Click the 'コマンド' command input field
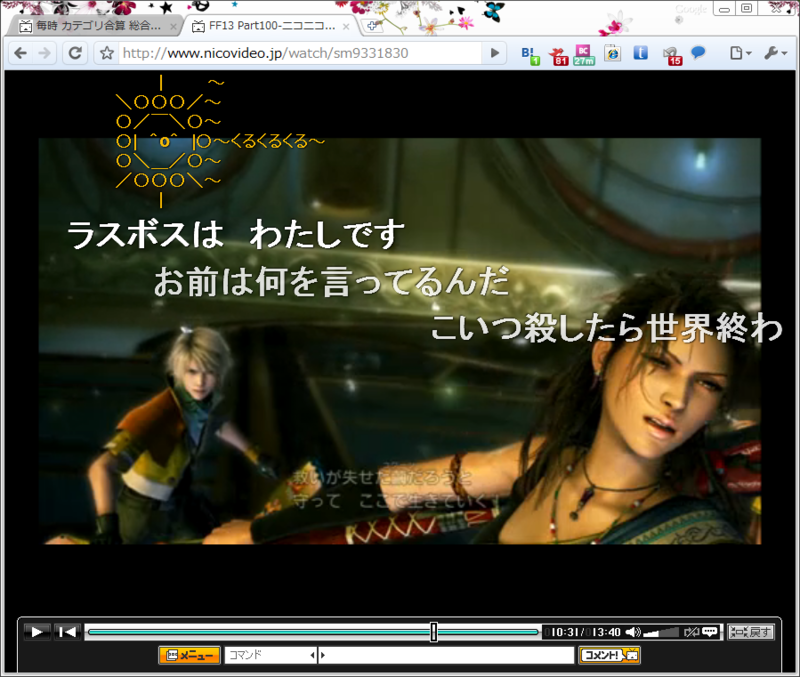Viewport: 800px width, 677px height. 267,655
